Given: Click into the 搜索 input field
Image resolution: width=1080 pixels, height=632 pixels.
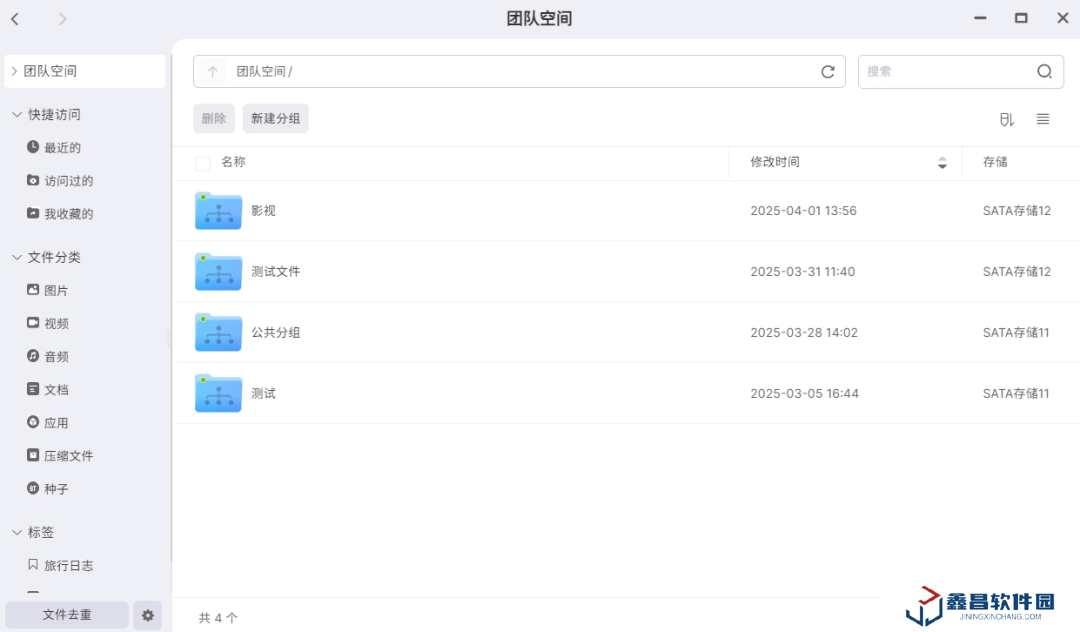Looking at the screenshot, I should 945,72.
